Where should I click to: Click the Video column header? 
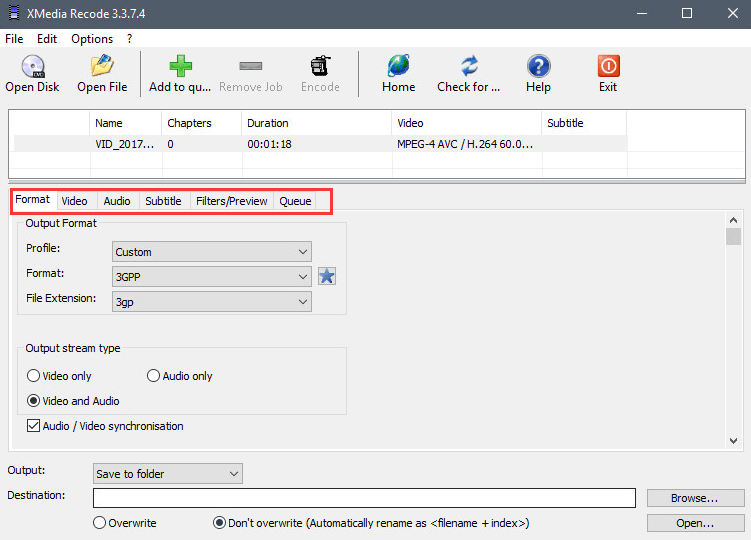[467, 123]
